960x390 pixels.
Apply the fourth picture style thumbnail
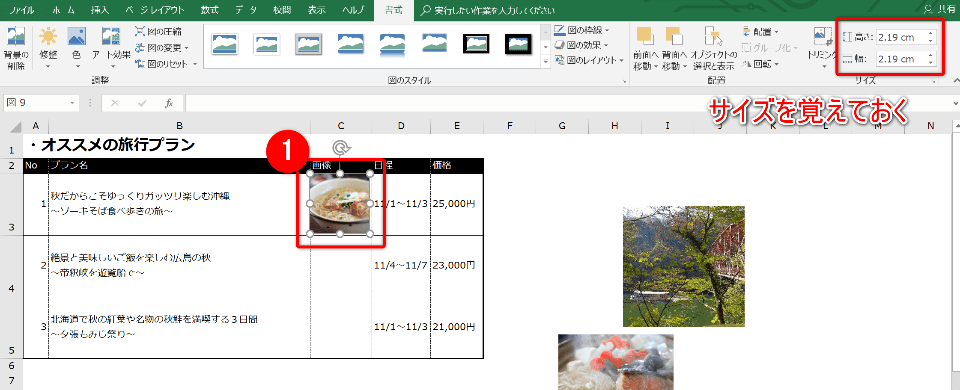(350, 44)
